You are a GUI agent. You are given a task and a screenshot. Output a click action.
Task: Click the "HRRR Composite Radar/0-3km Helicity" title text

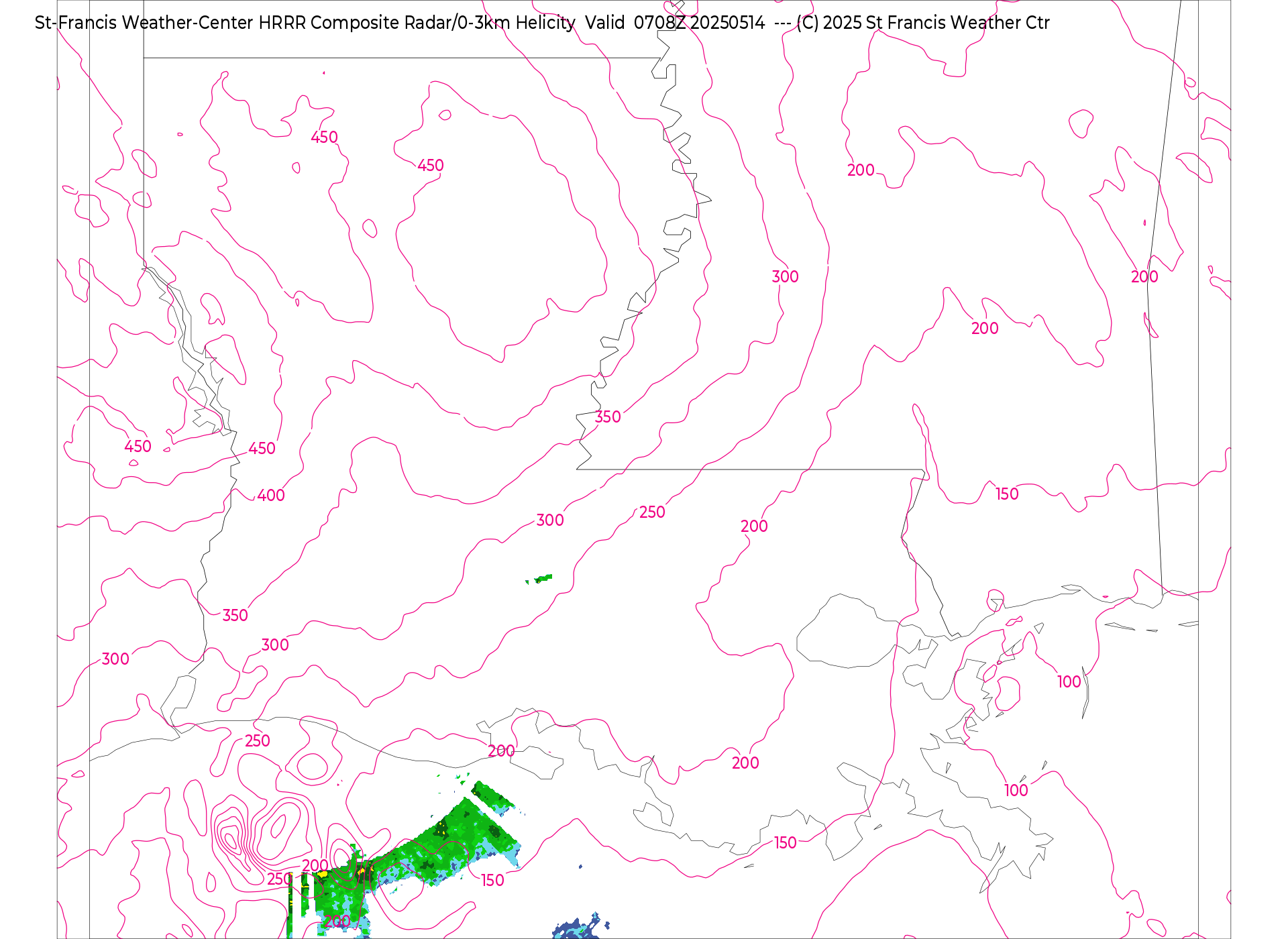point(417,23)
